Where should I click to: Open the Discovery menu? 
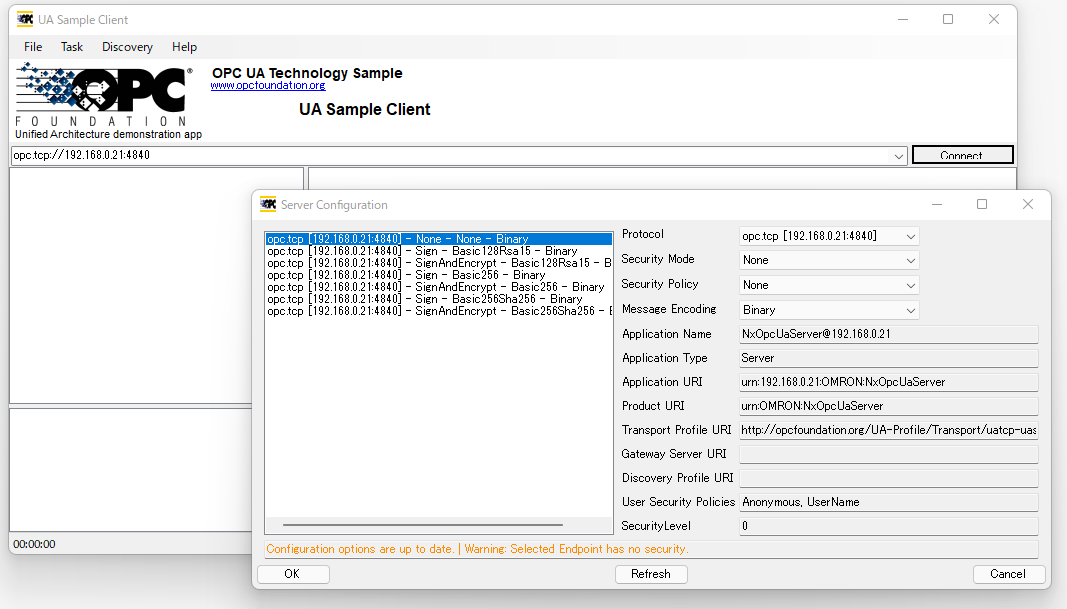coord(127,47)
